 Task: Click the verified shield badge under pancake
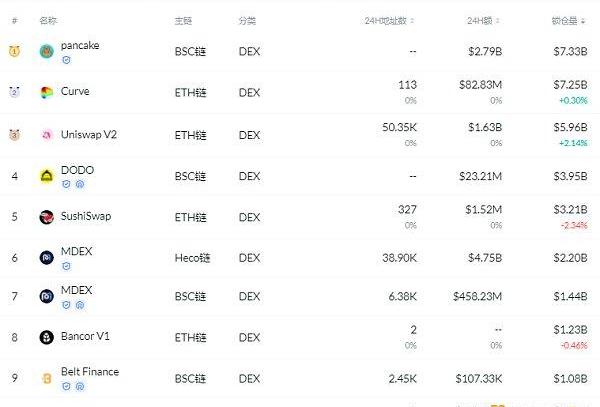click(66, 60)
